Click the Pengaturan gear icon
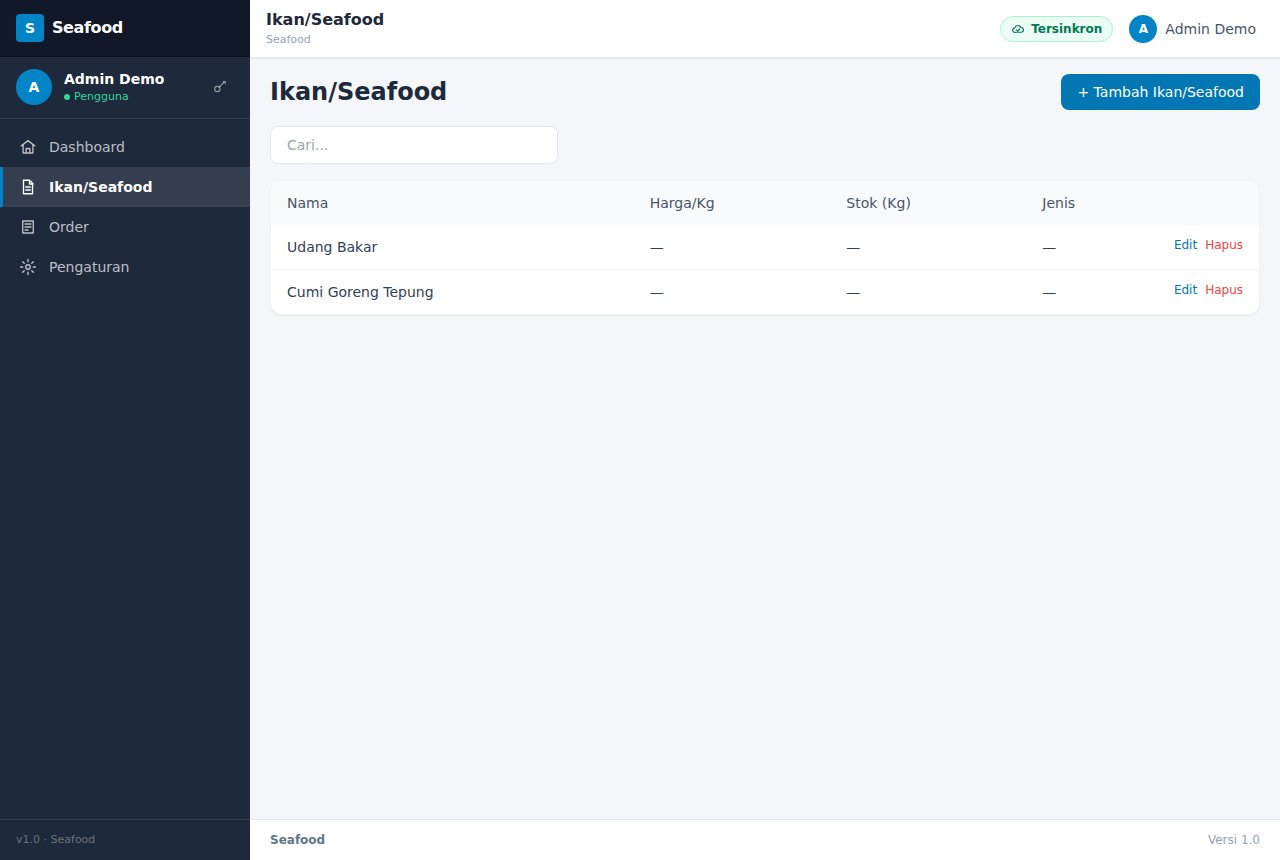Viewport: 1280px width, 860px height. tap(28, 267)
